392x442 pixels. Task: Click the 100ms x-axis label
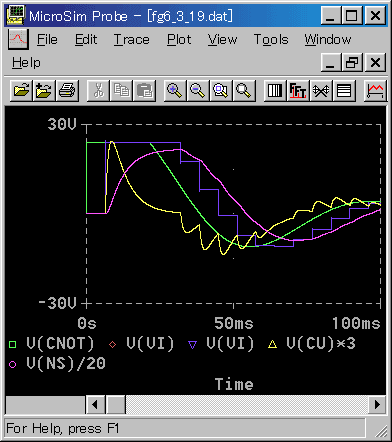click(356, 323)
